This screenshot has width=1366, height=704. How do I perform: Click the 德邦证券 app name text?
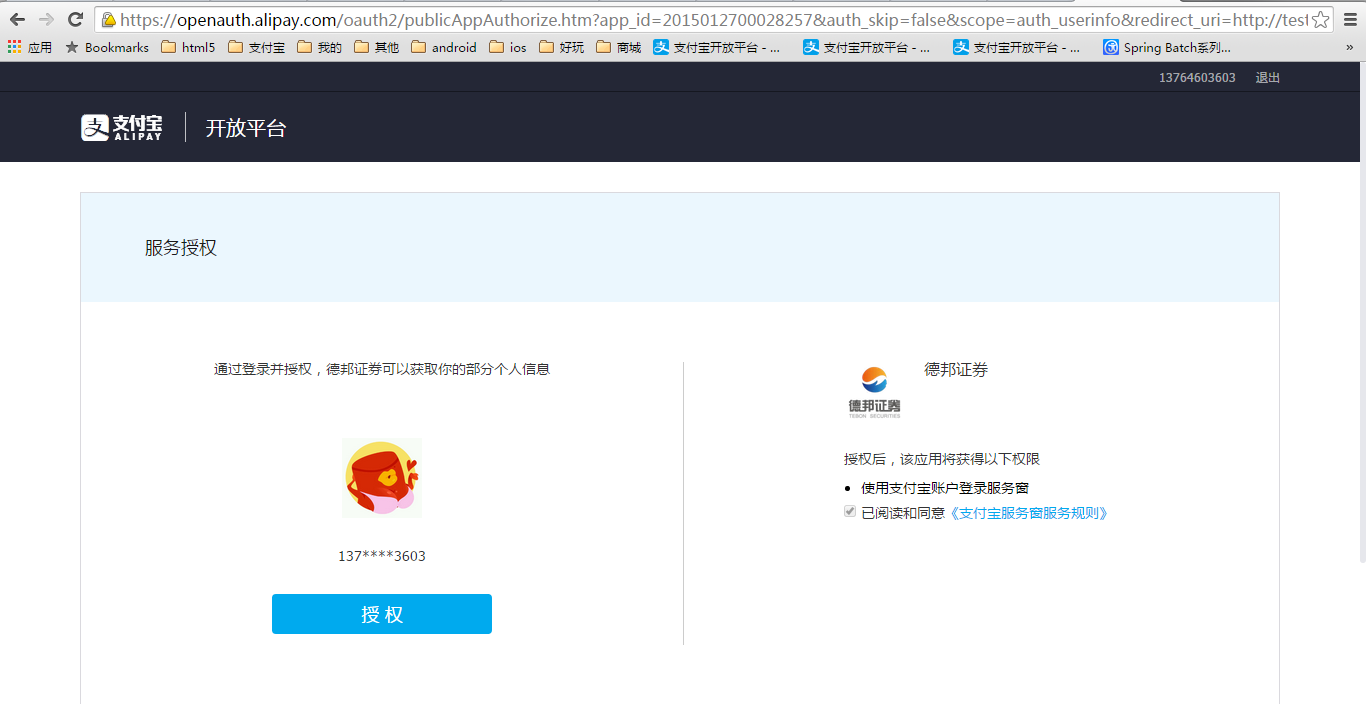point(956,370)
